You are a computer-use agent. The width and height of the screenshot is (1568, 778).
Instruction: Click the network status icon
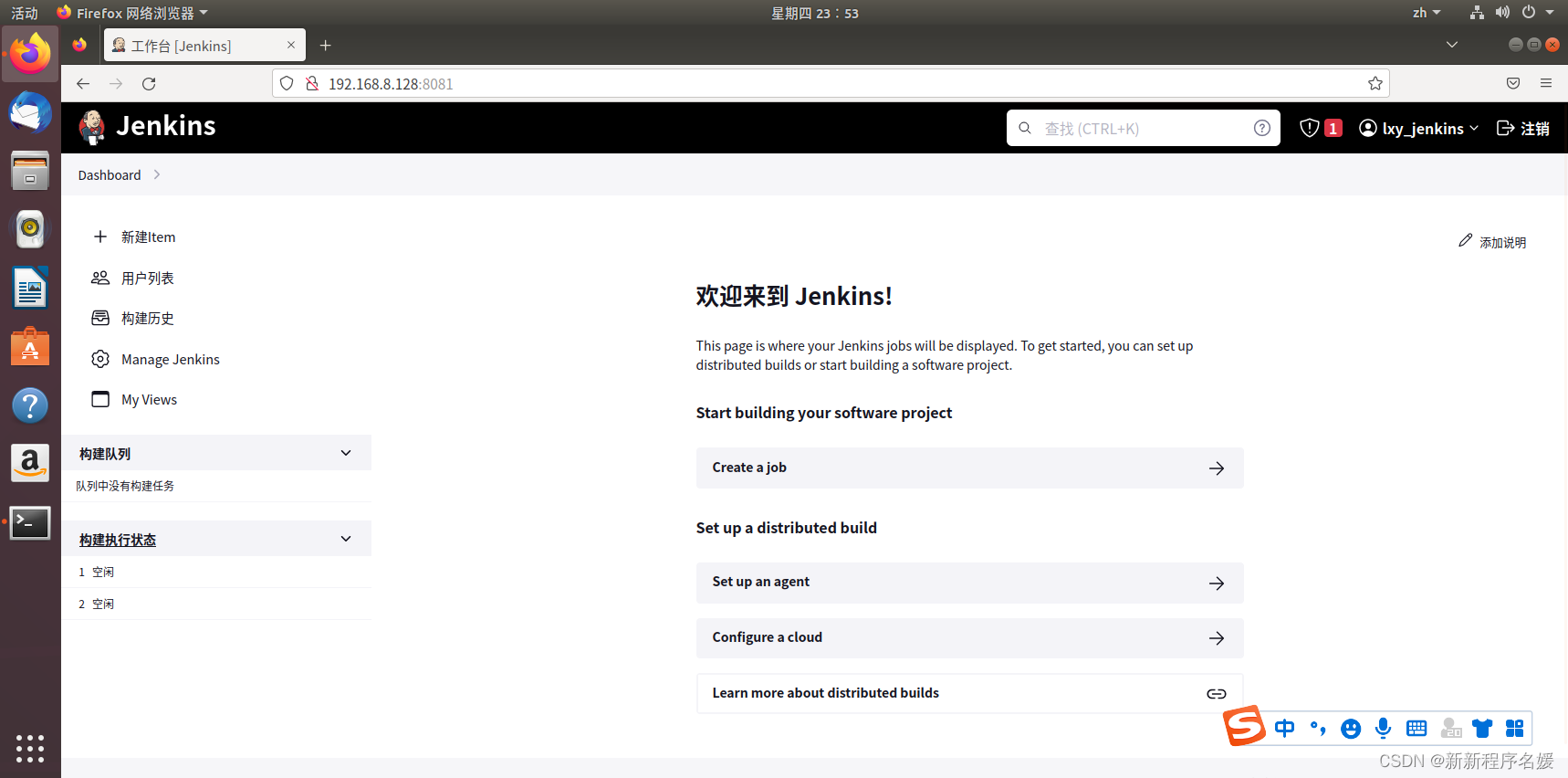[1477, 12]
